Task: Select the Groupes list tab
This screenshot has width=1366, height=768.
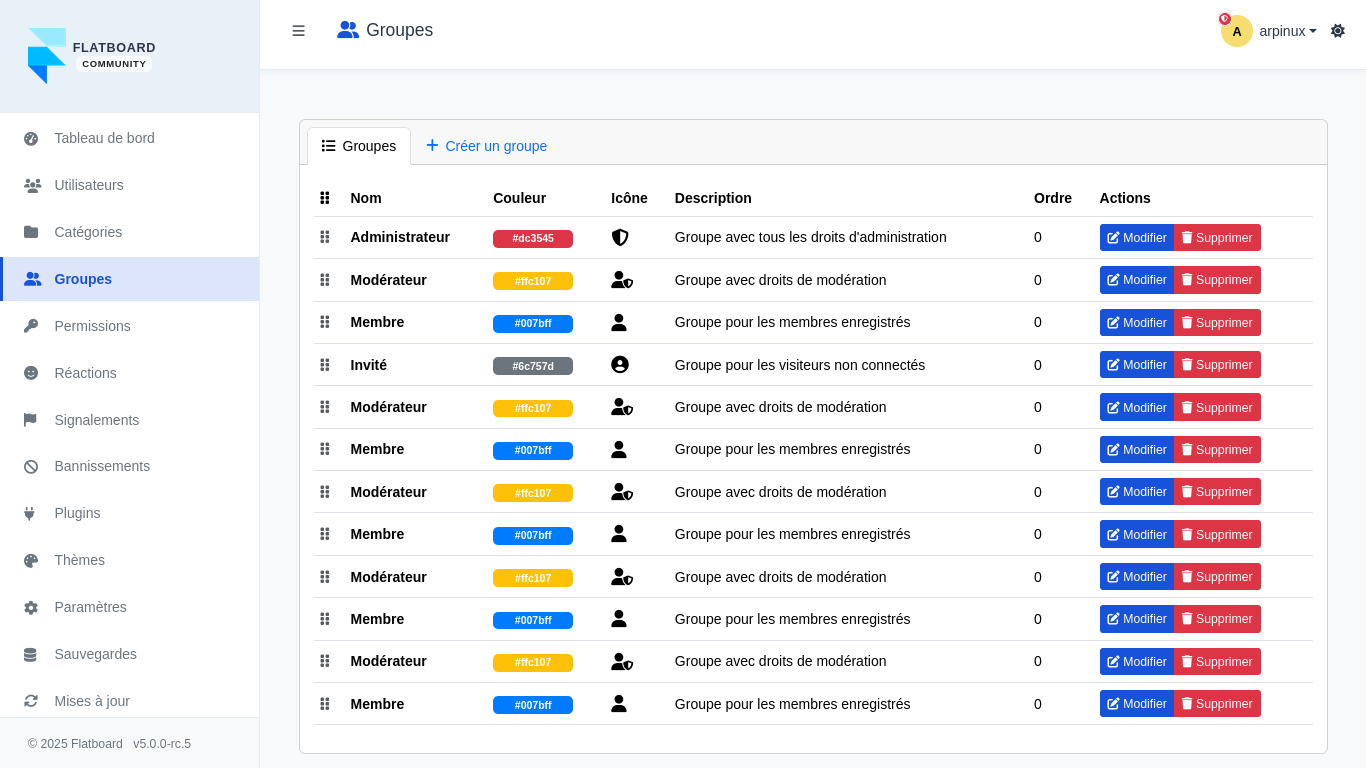Action: click(359, 146)
